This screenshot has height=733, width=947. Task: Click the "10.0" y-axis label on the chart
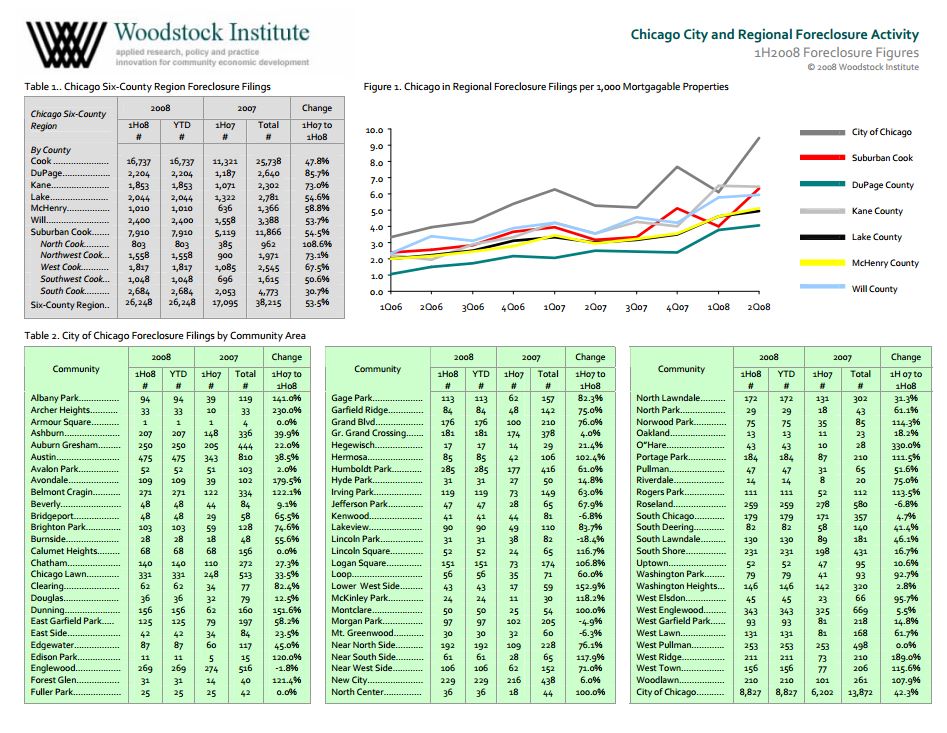click(x=374, y=130)
